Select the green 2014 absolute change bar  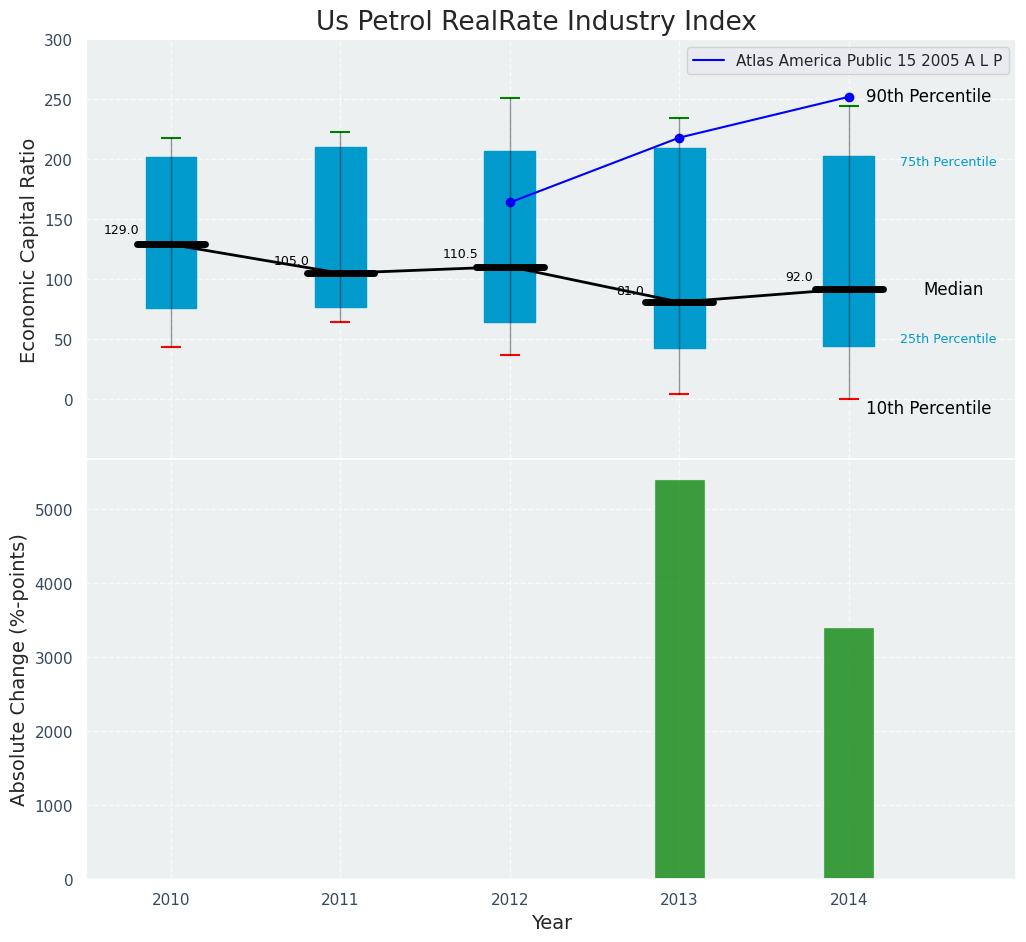[848, 753]
